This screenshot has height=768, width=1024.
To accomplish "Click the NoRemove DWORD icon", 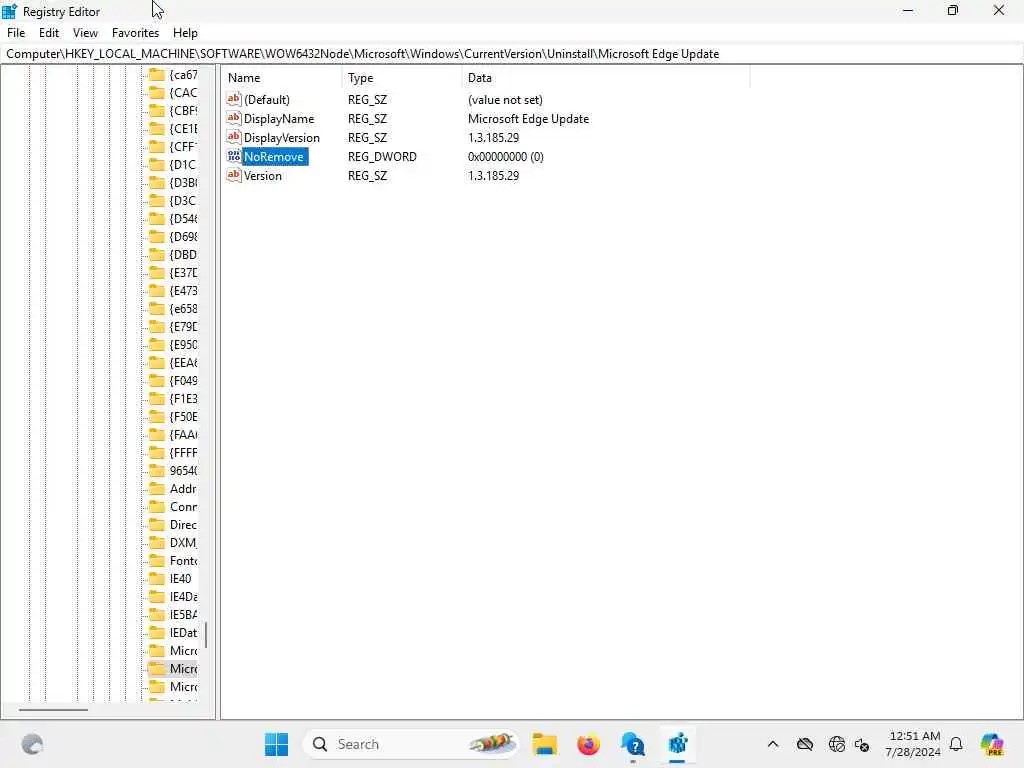I will click(x=234, y=156).
